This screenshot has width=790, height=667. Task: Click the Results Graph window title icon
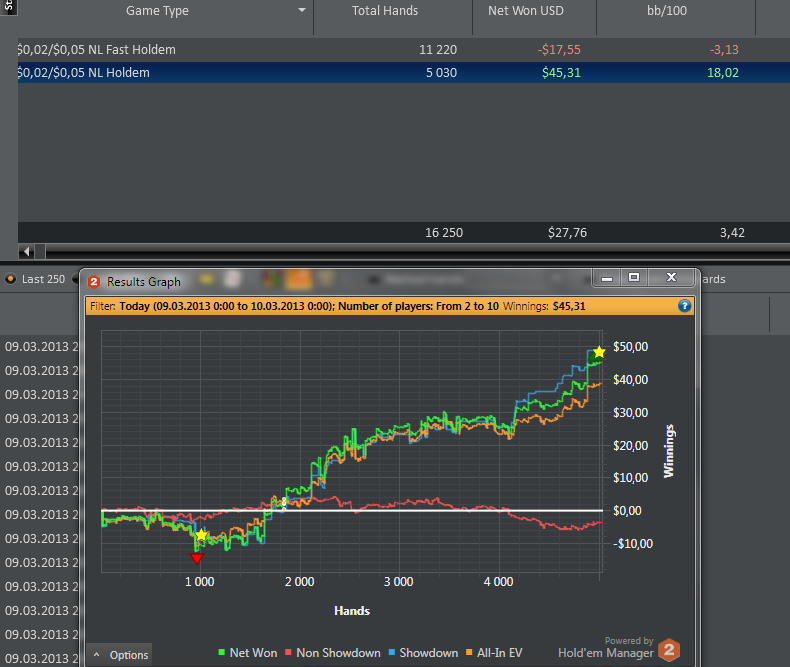point(94,281)
